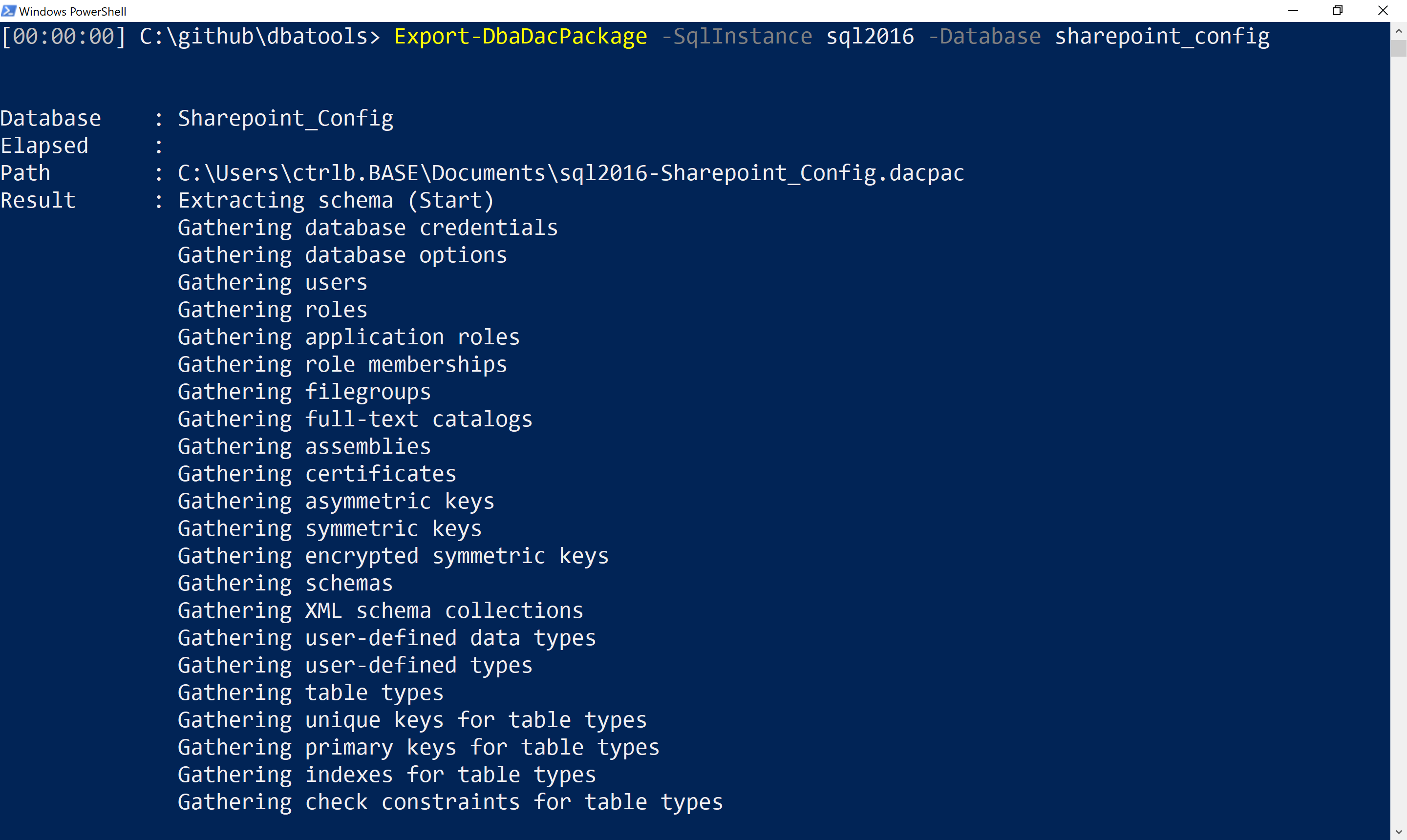Click the Minimize button
Viewport: 1407px width, 840px height.
1293,10
